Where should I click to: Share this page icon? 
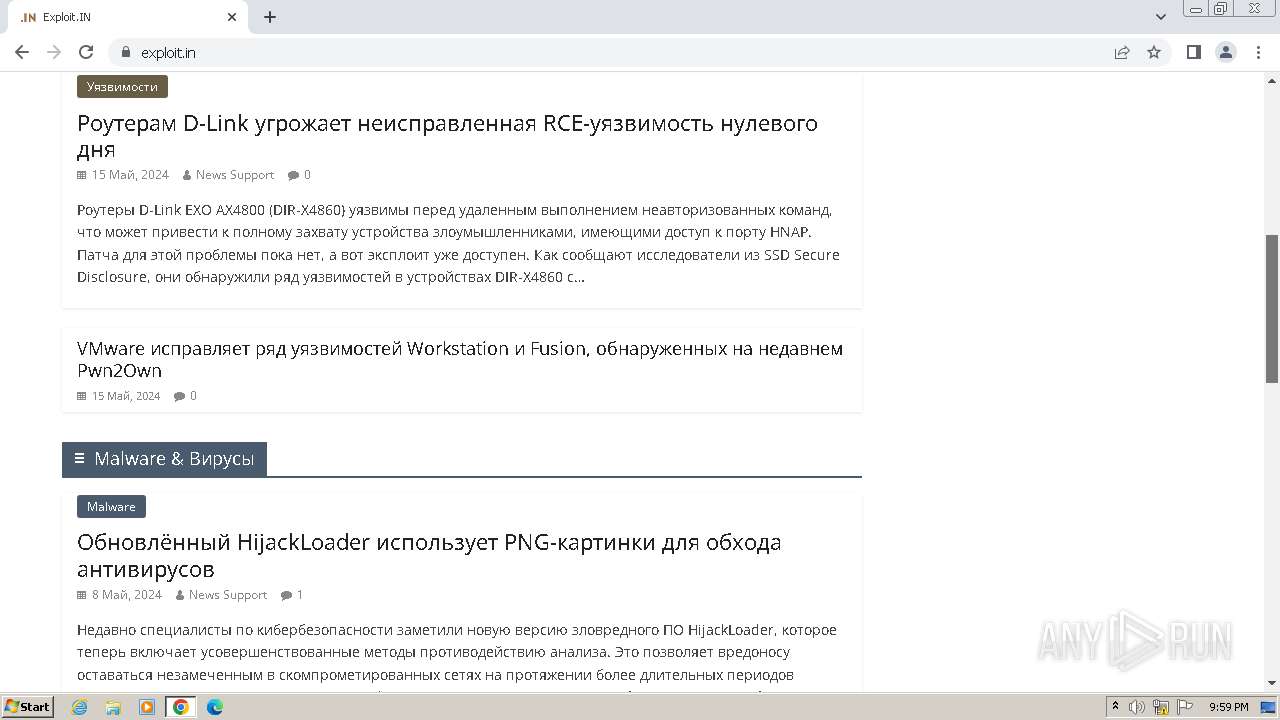1122,52
